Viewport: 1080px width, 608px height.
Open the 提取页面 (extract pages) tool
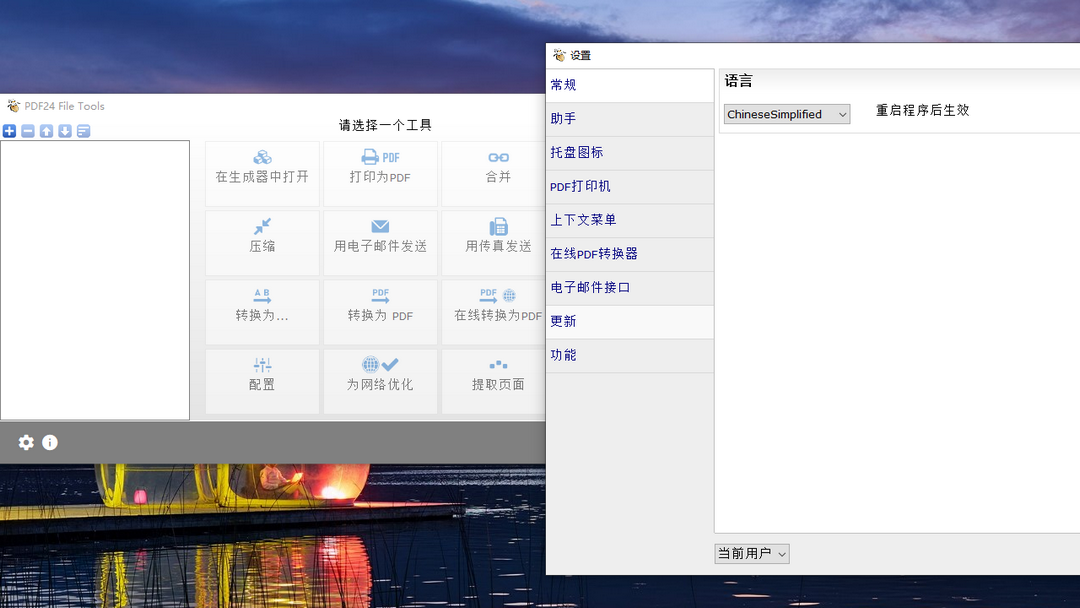pyautogui.click(x=496, y=381)
